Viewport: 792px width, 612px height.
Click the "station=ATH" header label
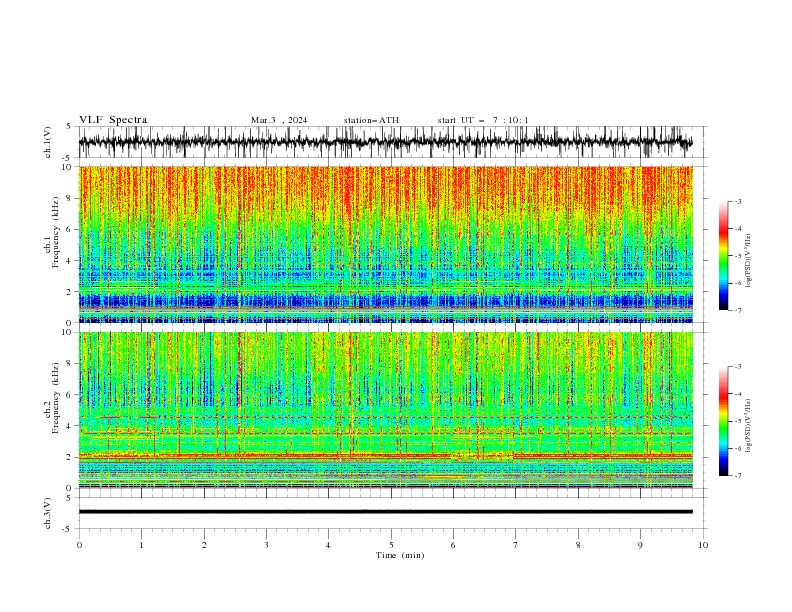[x=371, y=120]
